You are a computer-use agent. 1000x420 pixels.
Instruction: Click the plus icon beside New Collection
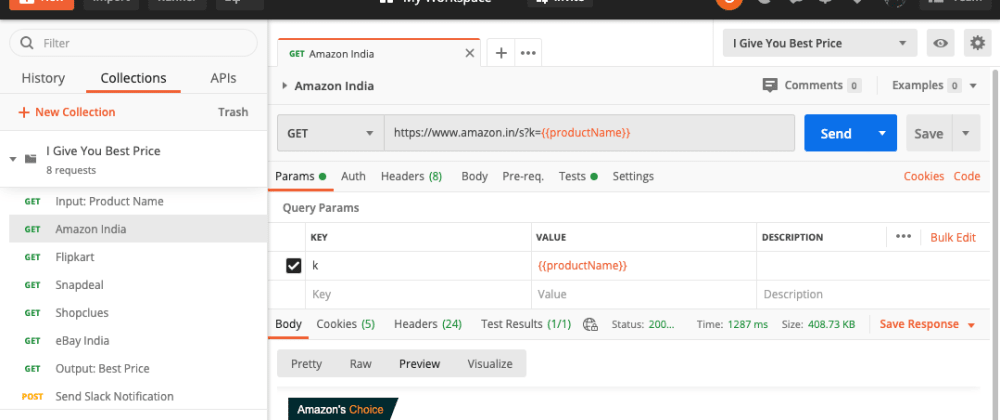(x=24, y=112)
